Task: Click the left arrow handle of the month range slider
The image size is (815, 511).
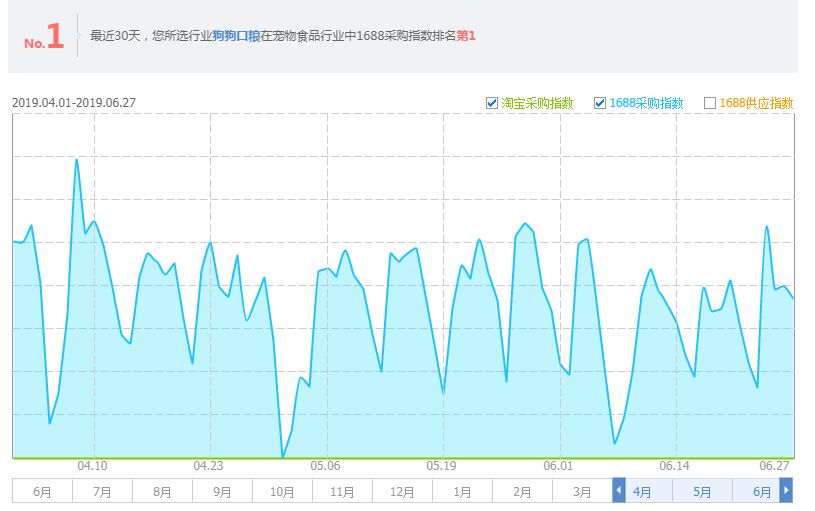Action: pos(619,490)
